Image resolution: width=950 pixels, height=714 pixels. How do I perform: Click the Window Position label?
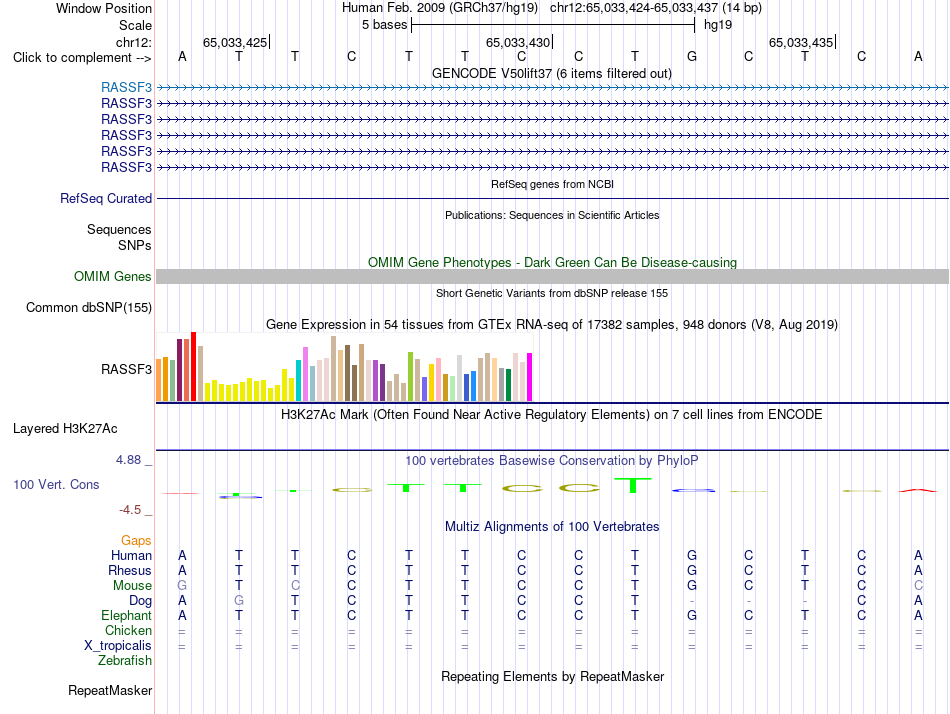pos(104,8)
